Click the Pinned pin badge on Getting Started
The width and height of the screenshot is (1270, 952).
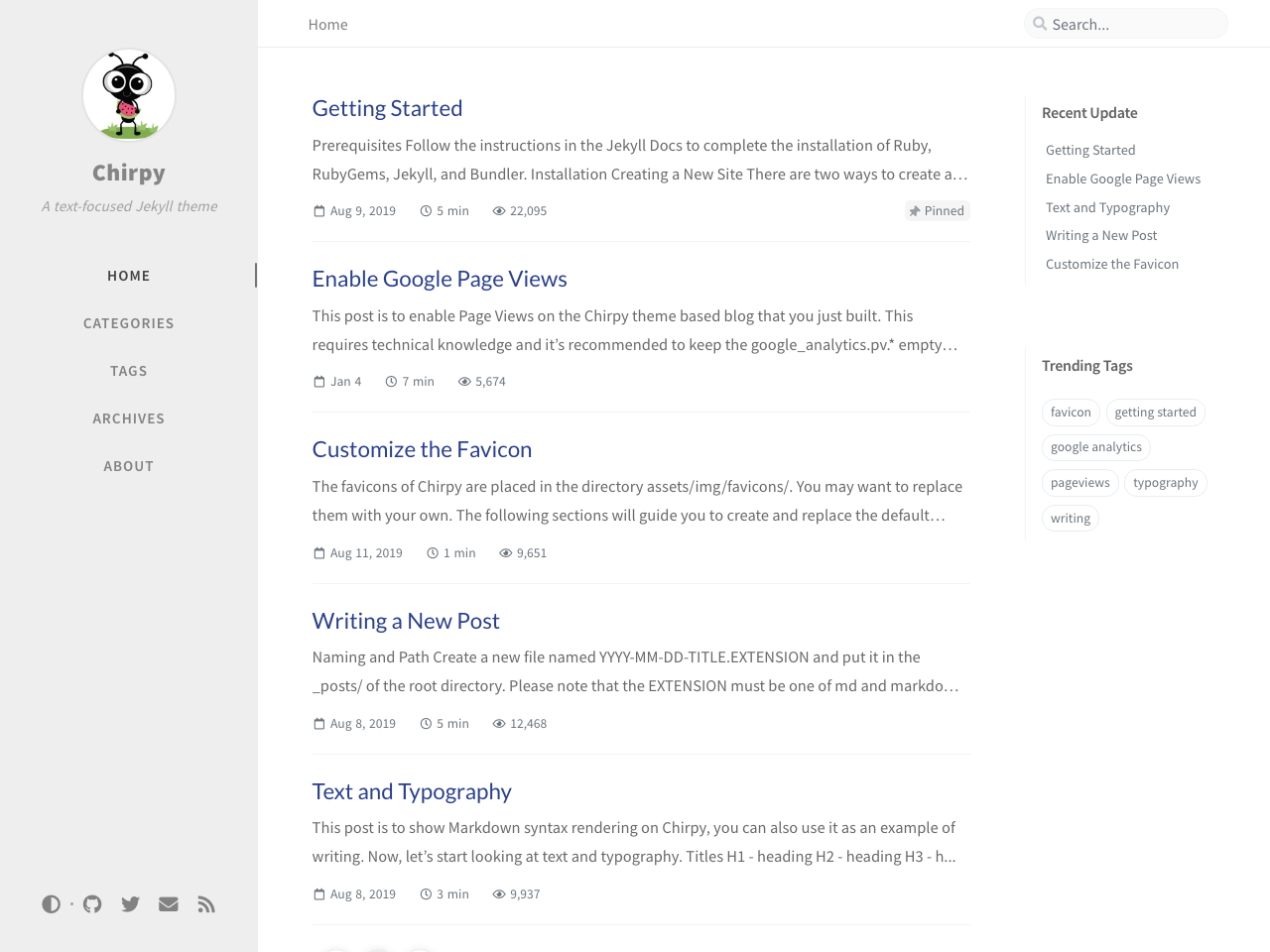pos(937,211)
